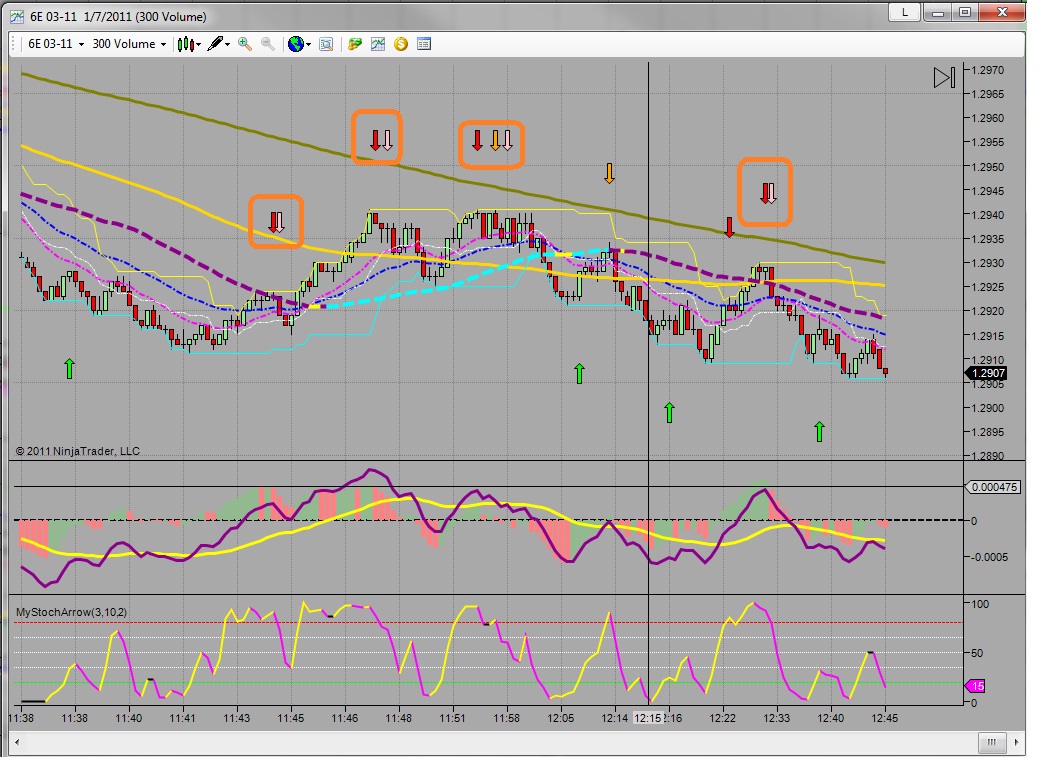The image size is (1041, 770).
Task: Select the MyStochArrow(3,10,2) indicator label
Action: [71, 612]
